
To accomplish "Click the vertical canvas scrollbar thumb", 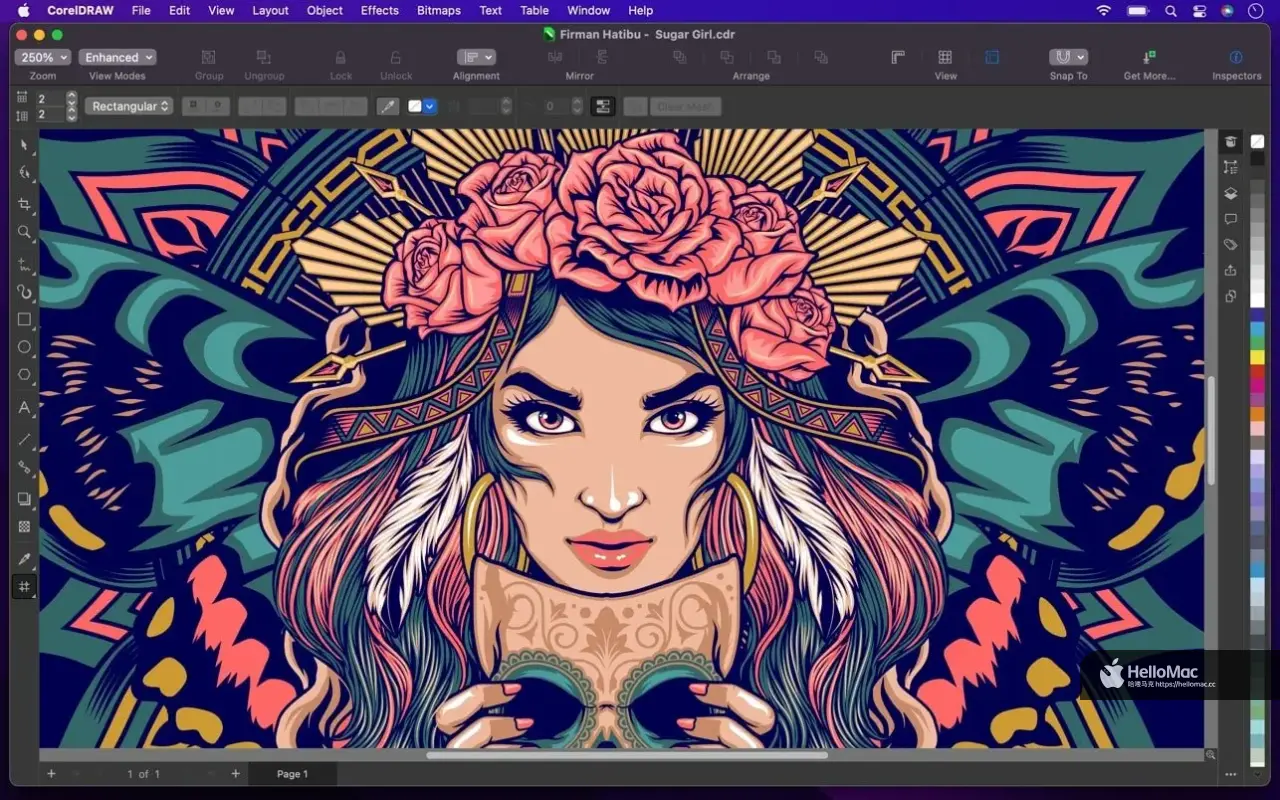I will click(x=1210, y=431).
